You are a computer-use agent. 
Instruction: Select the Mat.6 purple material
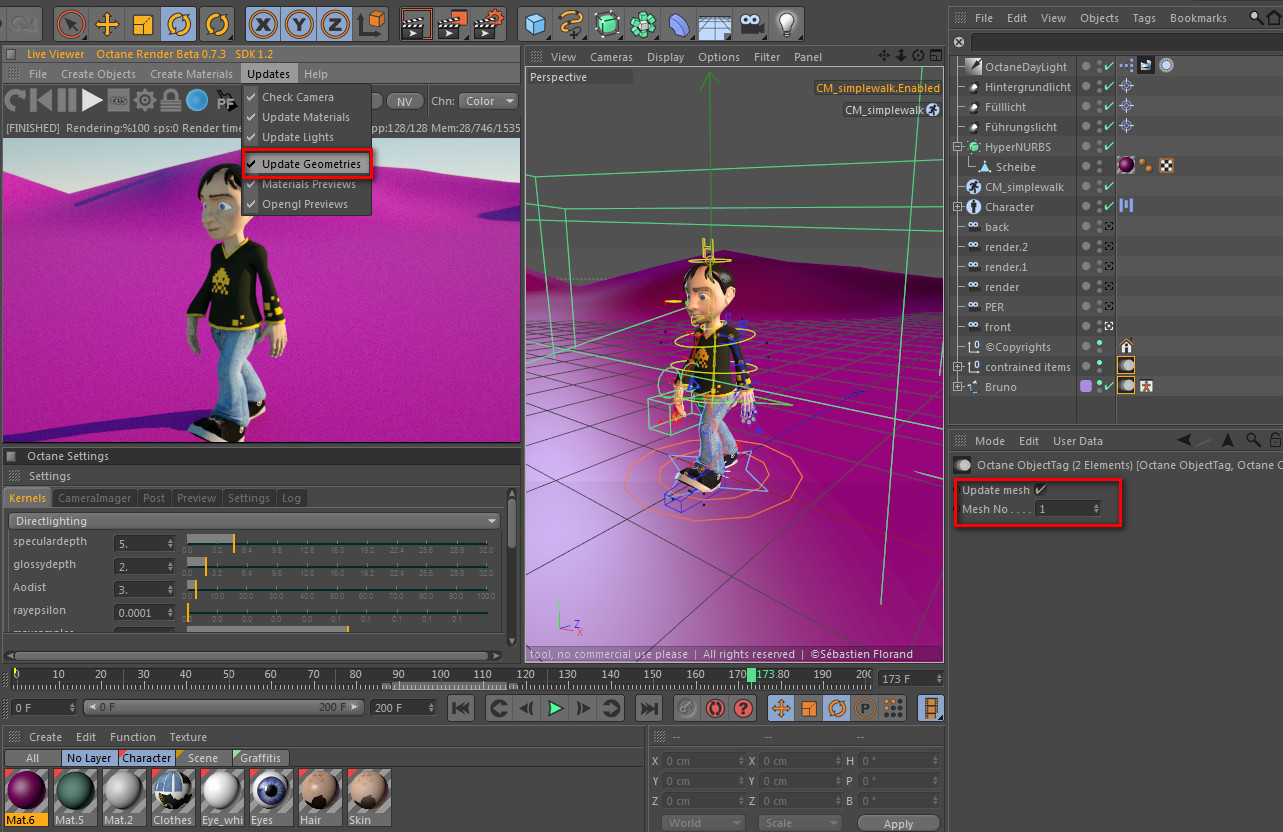[26, 798]
